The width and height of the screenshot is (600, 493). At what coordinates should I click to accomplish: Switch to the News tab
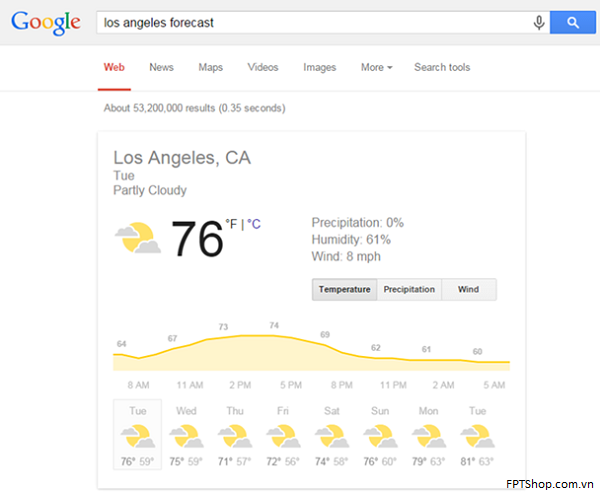click(161, 67)
